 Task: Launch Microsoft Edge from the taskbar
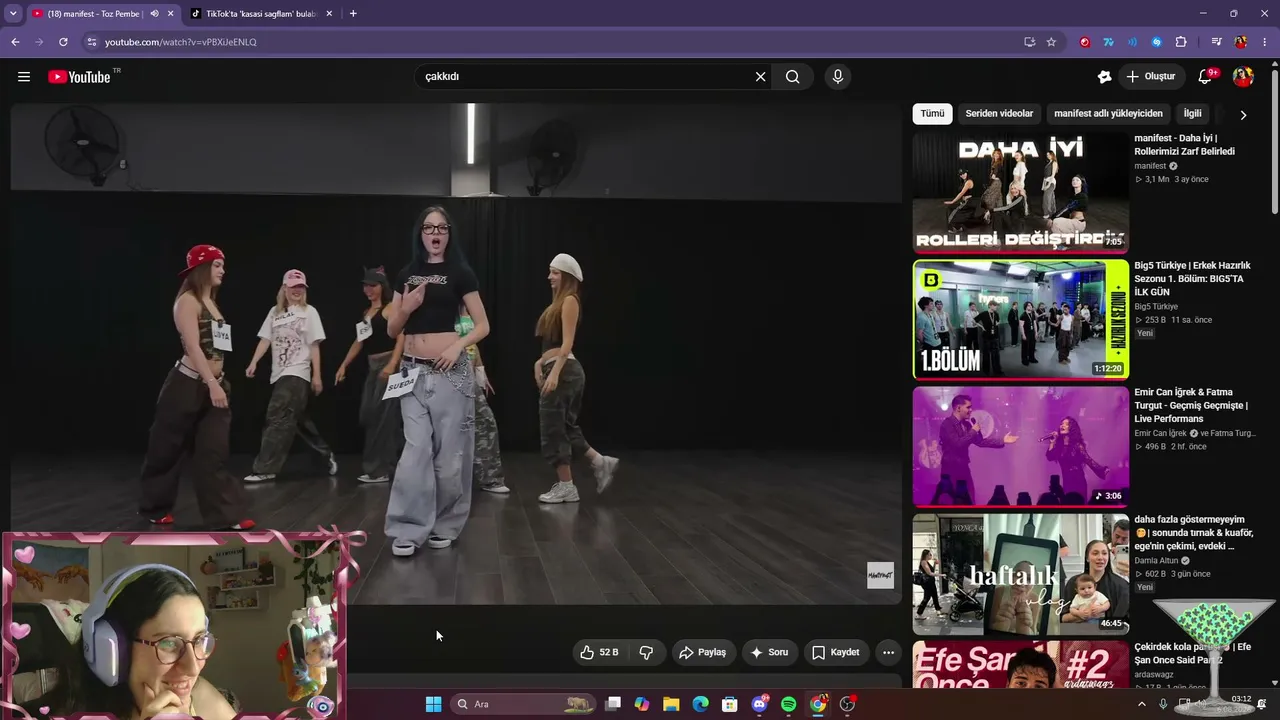coord(701,704)
